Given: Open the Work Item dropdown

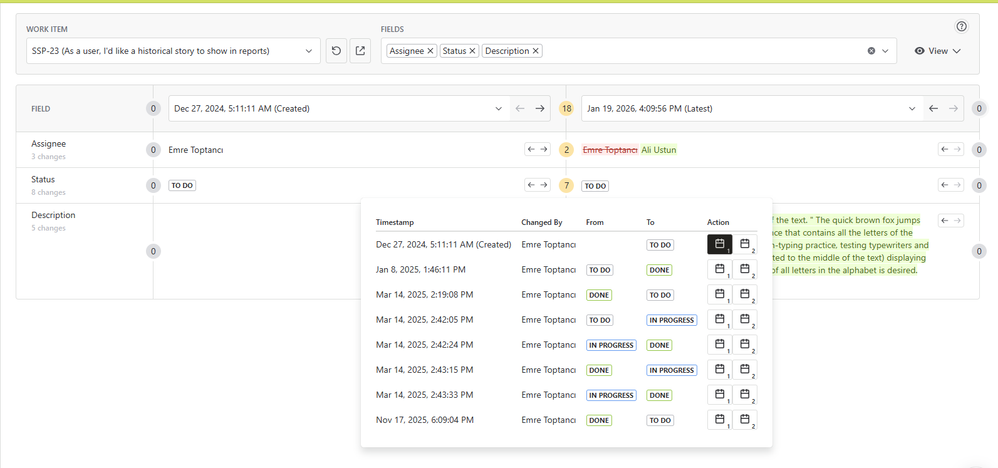Looking at the screenshot, I should click(x=173, y=51).
